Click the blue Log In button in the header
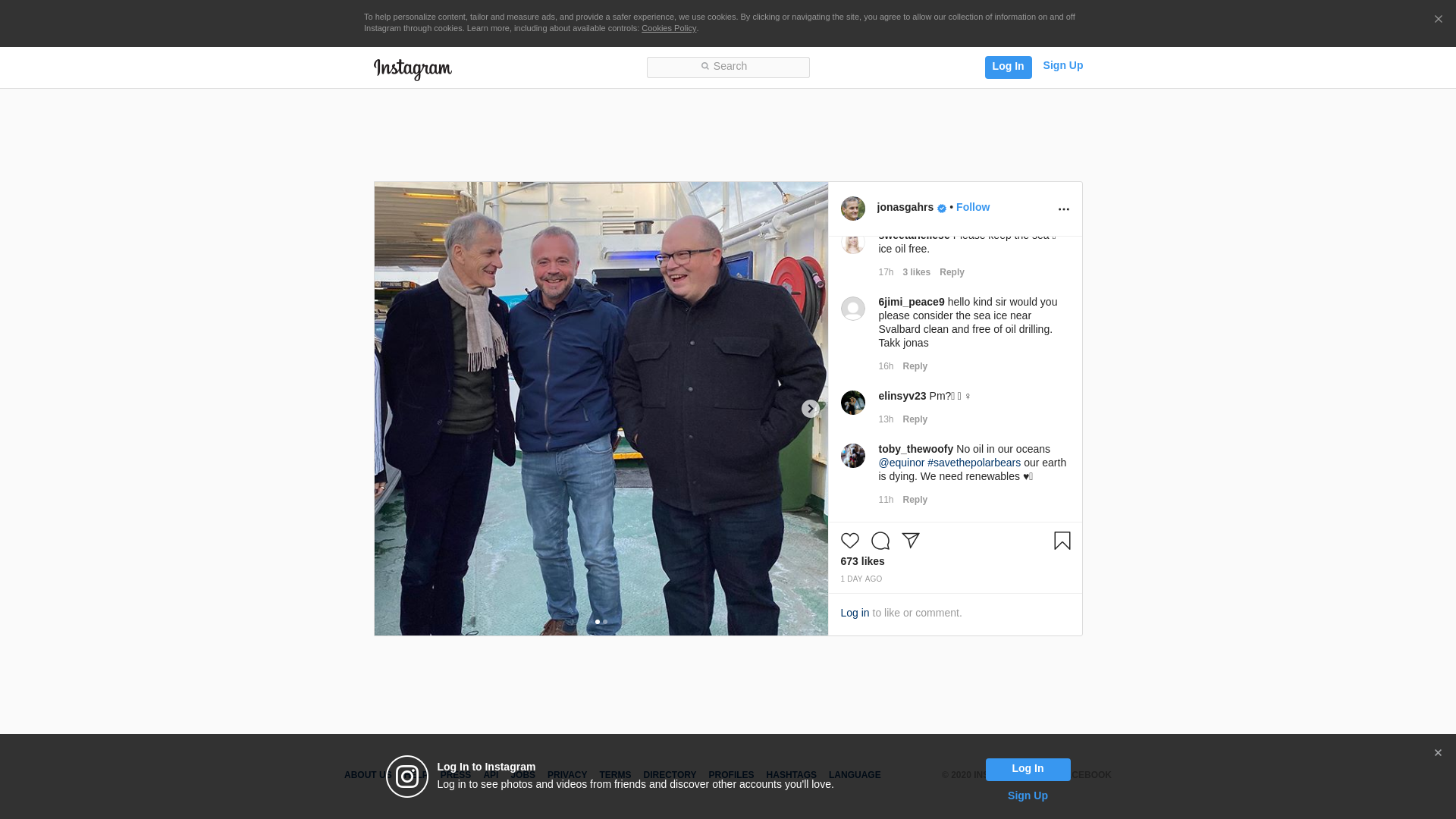 point(1008,67)
